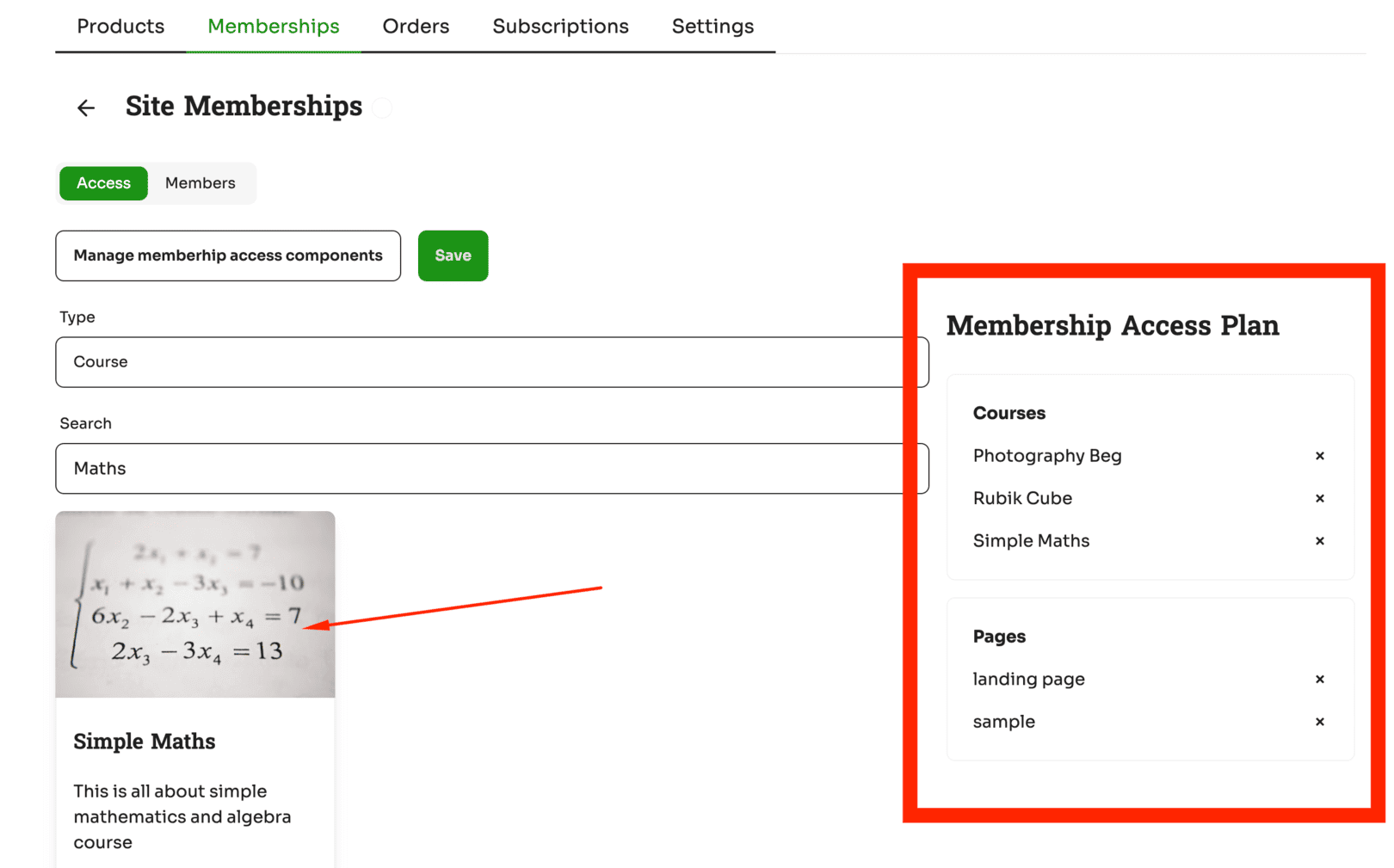Image resolution: width=1394 pixels, height=868 pixels.
Task: Open the Memberships tab
Action: click(274, 27)
